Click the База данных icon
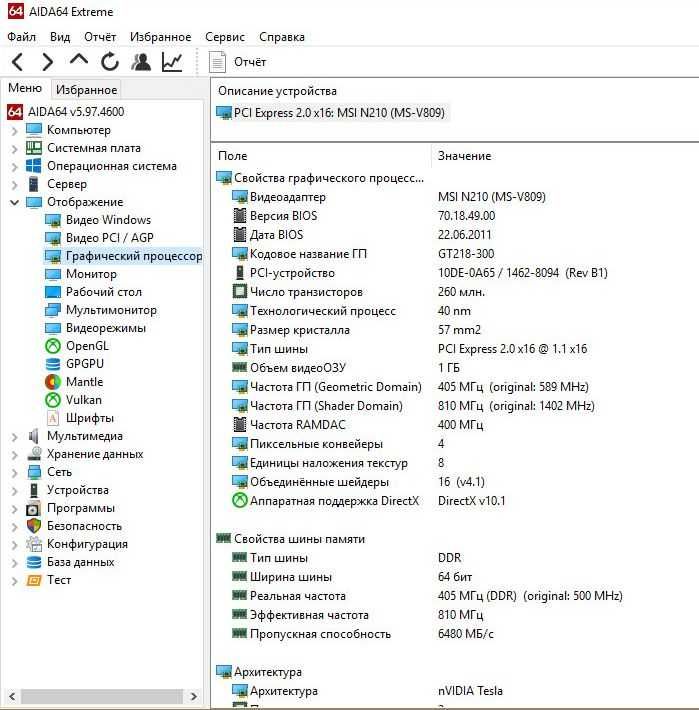Viewport: 699px width, 710px height. (34, 562)
